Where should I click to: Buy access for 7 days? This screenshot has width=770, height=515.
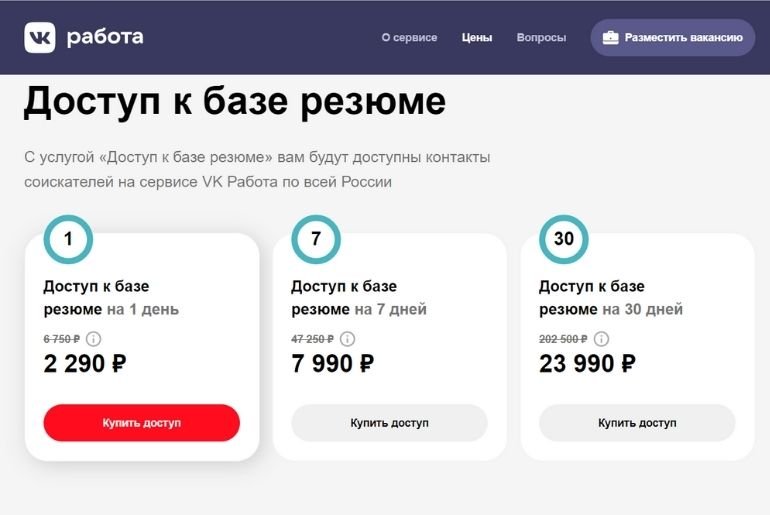click(389, 423)
